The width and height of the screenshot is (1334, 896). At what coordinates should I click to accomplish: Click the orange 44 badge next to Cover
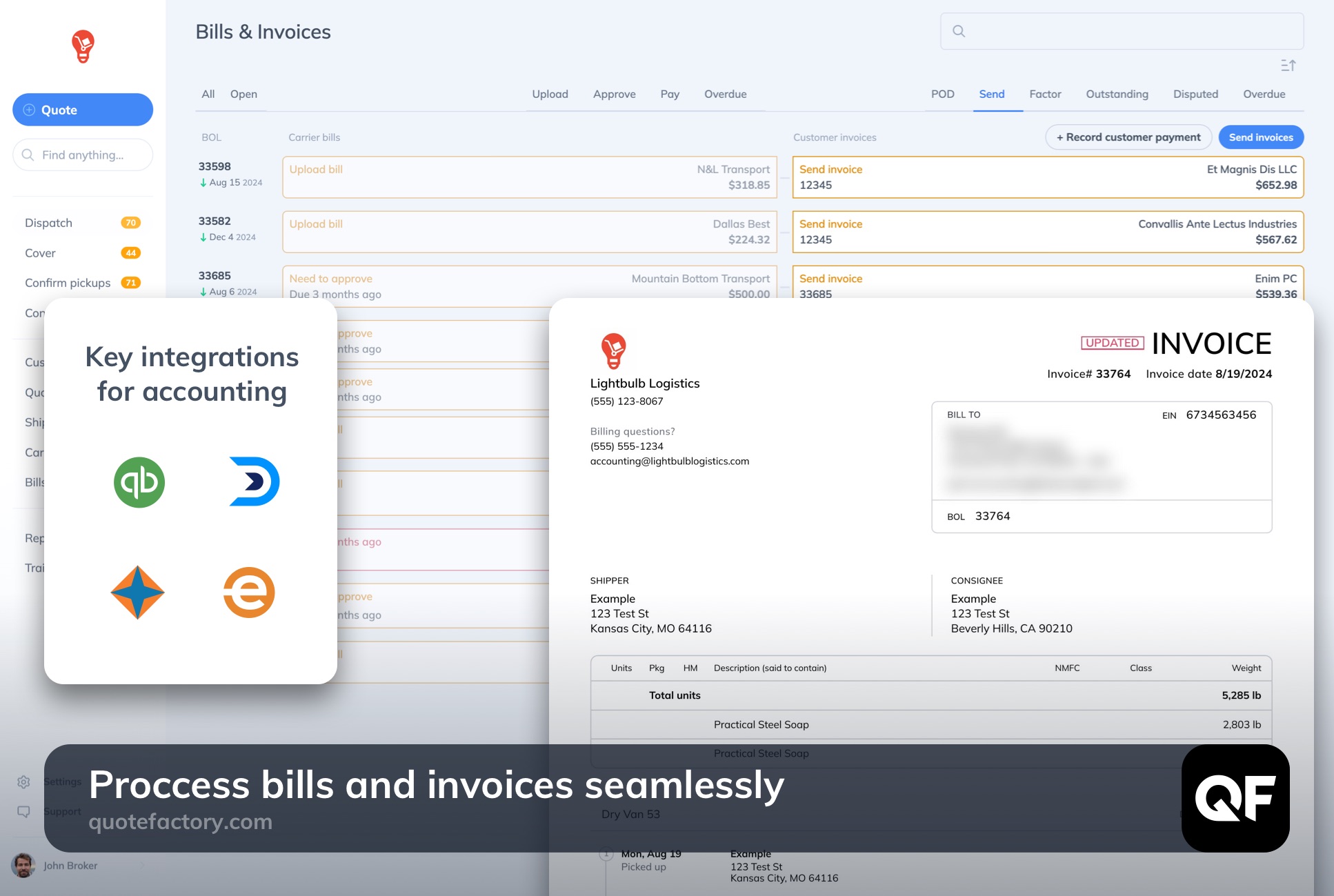[x=131, y=253]
